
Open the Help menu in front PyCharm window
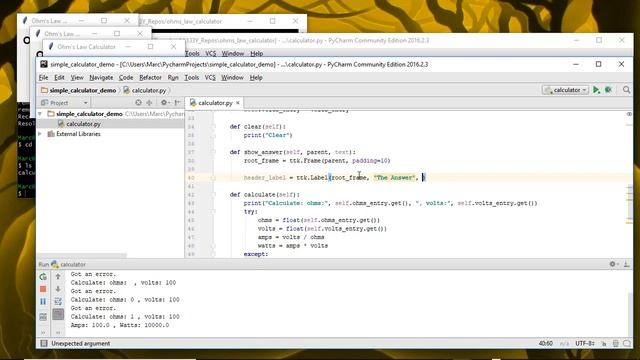(x=256, y=78)
